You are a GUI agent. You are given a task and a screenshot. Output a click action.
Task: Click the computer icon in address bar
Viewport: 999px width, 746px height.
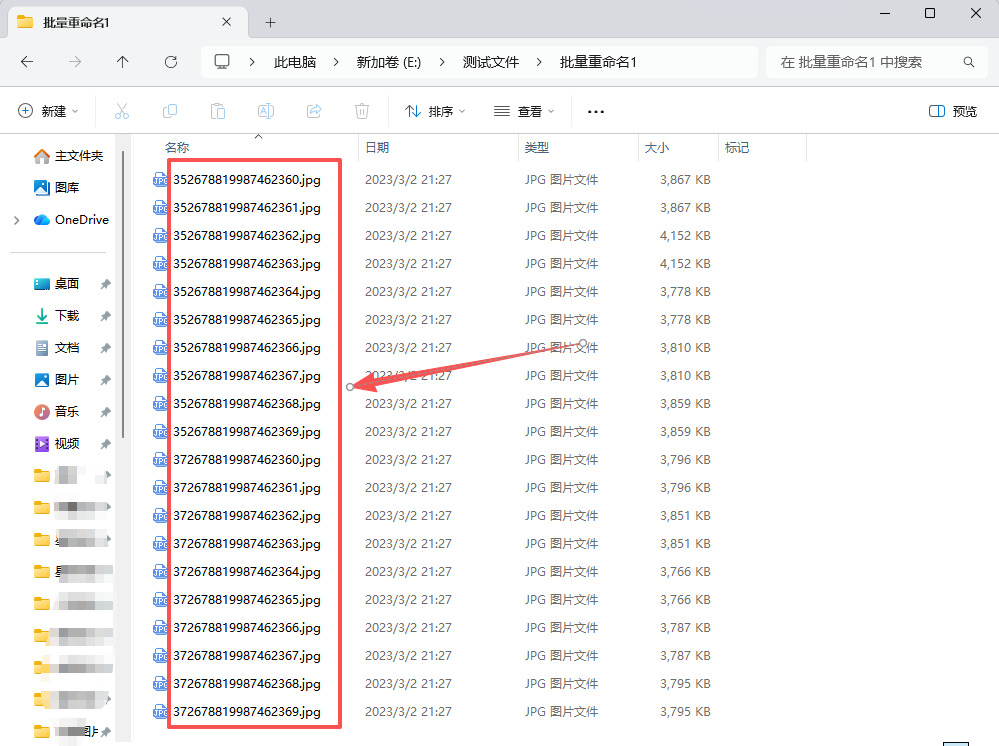[x=222, y=62]
